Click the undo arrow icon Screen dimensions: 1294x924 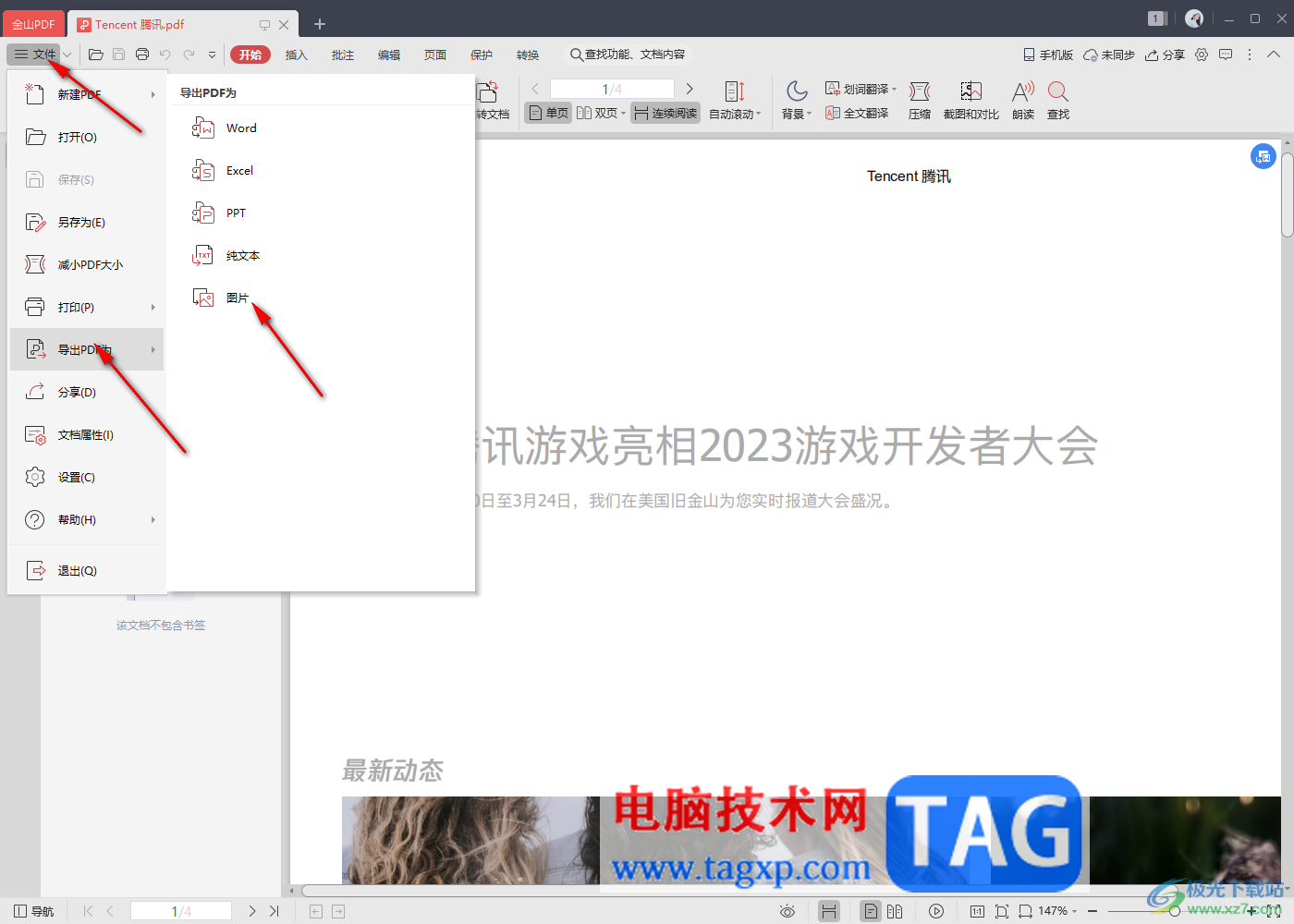click(x=165, y=55)
